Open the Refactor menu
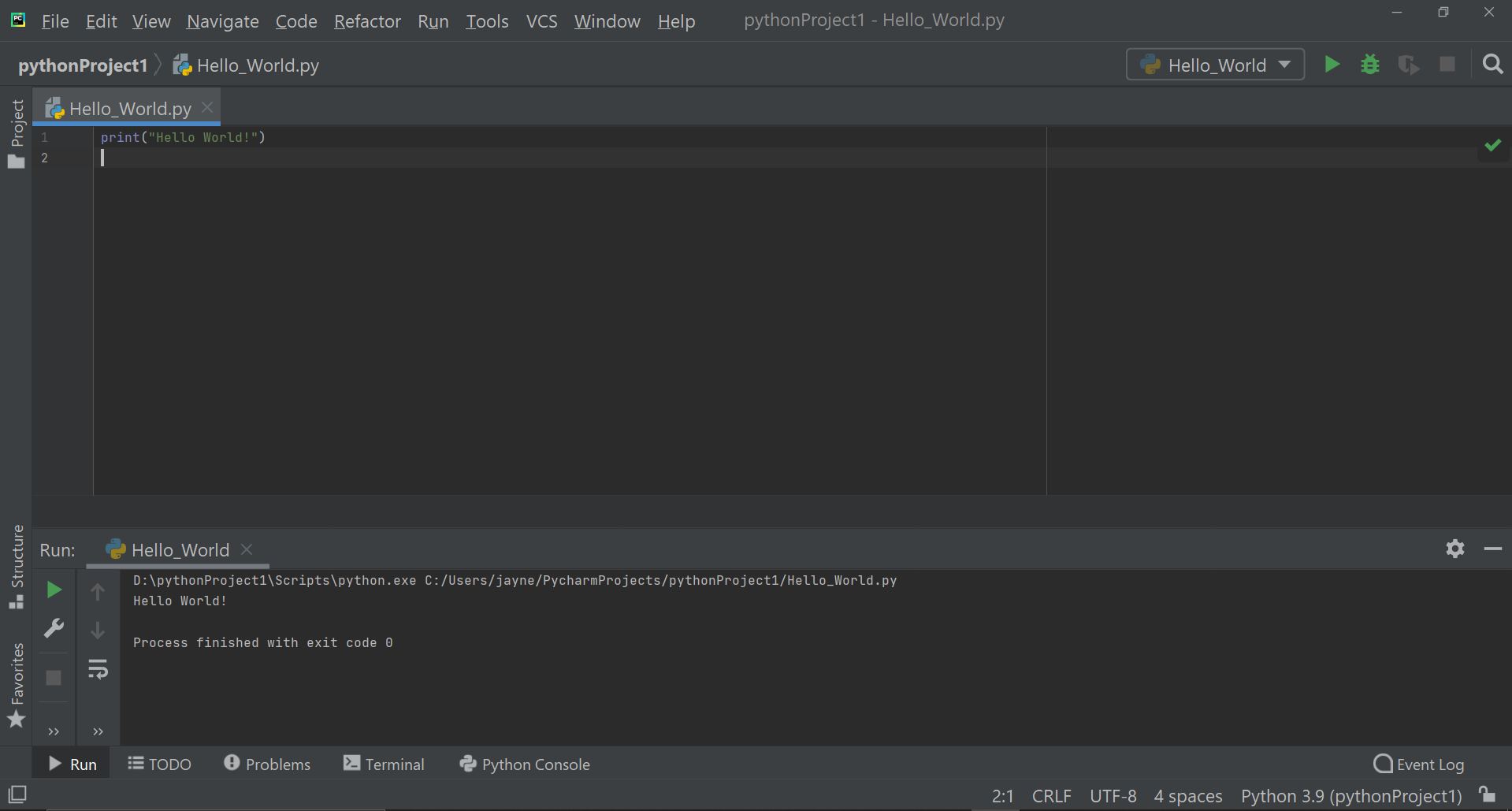Viewport: 1512px width, 811px height. [x=367, y=21]
